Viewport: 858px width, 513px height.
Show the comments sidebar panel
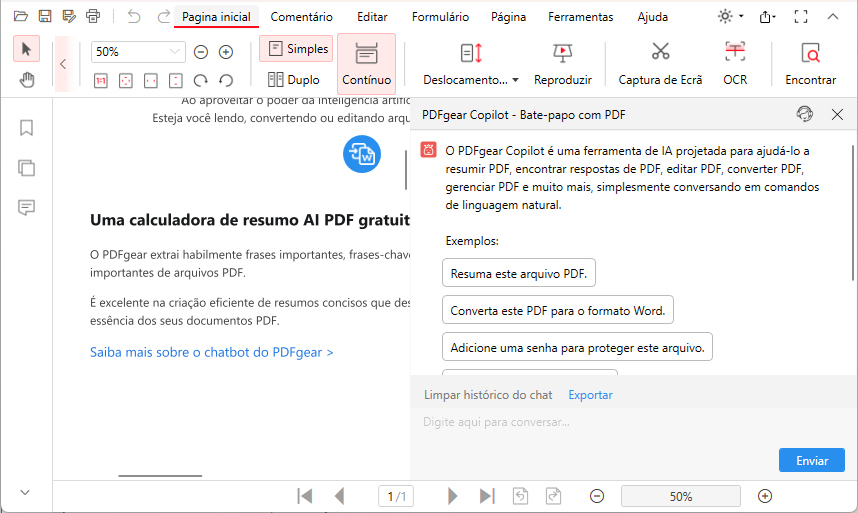(26, 207)
